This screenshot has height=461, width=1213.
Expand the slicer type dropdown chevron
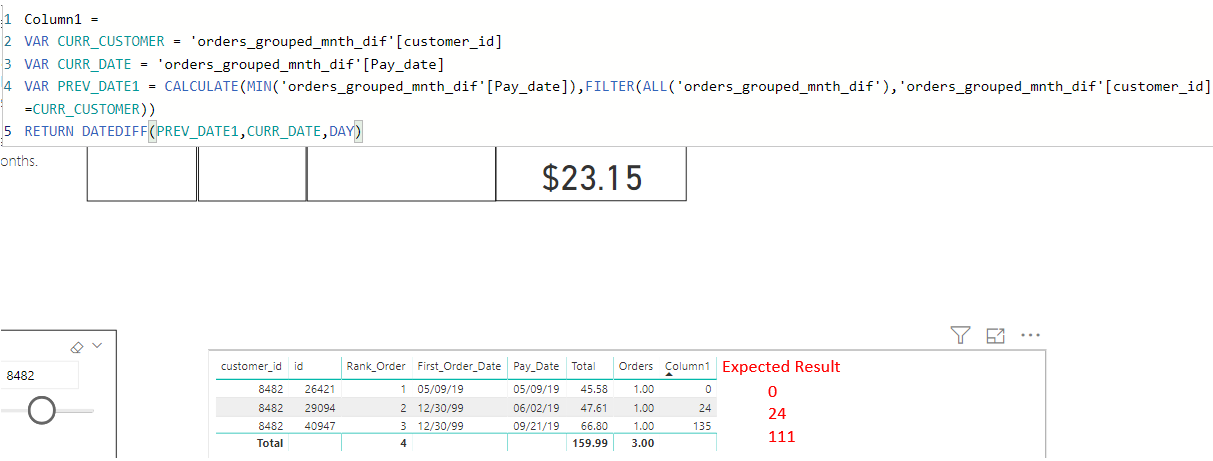tap(97, 346)
